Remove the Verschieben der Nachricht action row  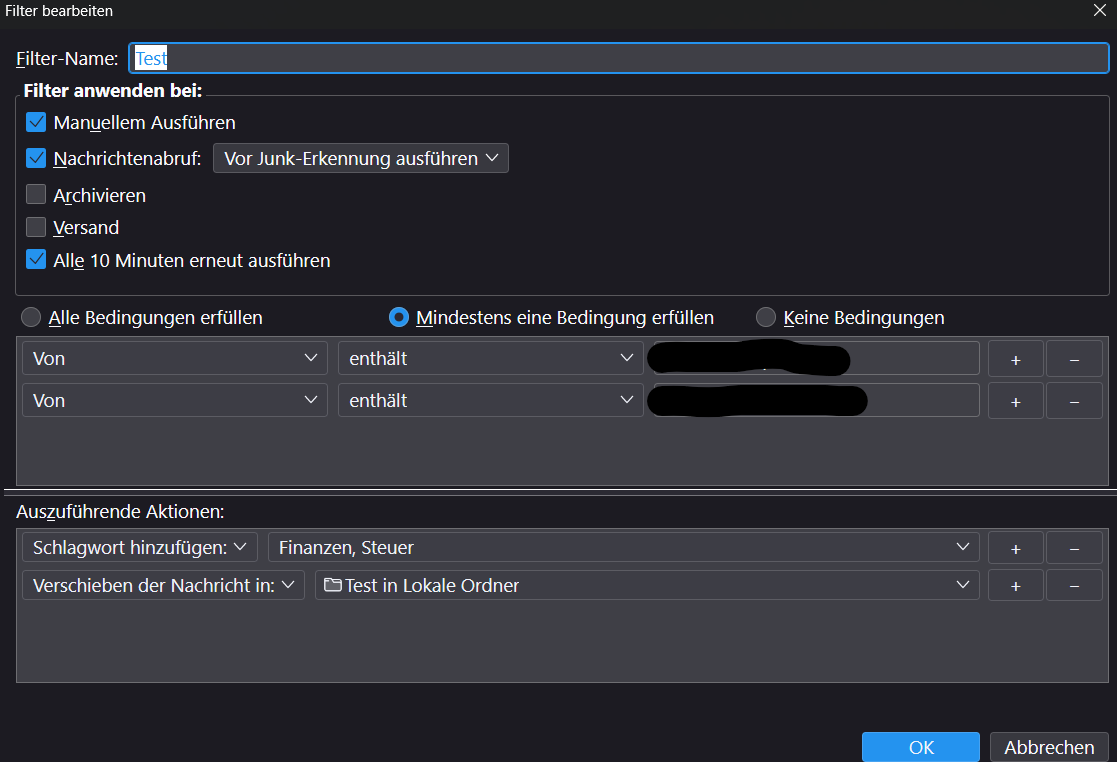click(1074, 586)
